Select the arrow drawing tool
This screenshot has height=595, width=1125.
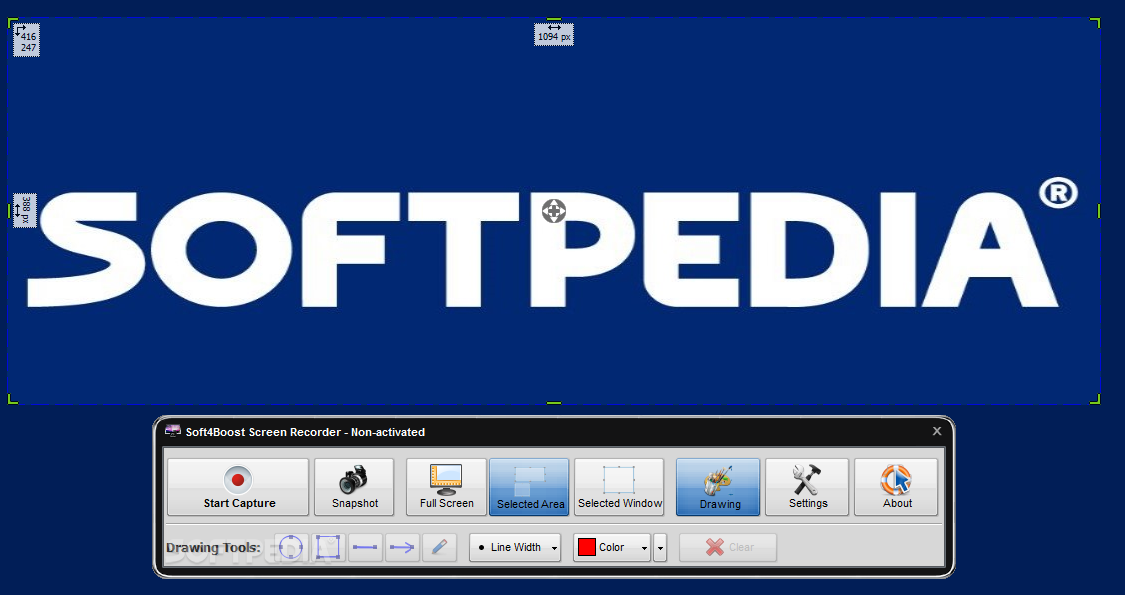pos(403,548)
